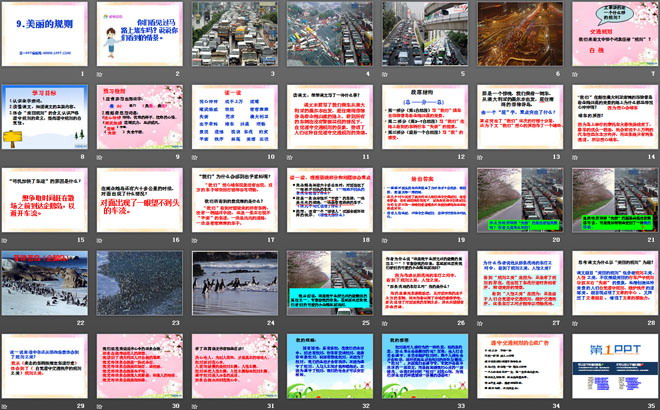Click the animation star icon under slide 16
The width and height of the screenshot is (660, 410).
pos(99,240)
